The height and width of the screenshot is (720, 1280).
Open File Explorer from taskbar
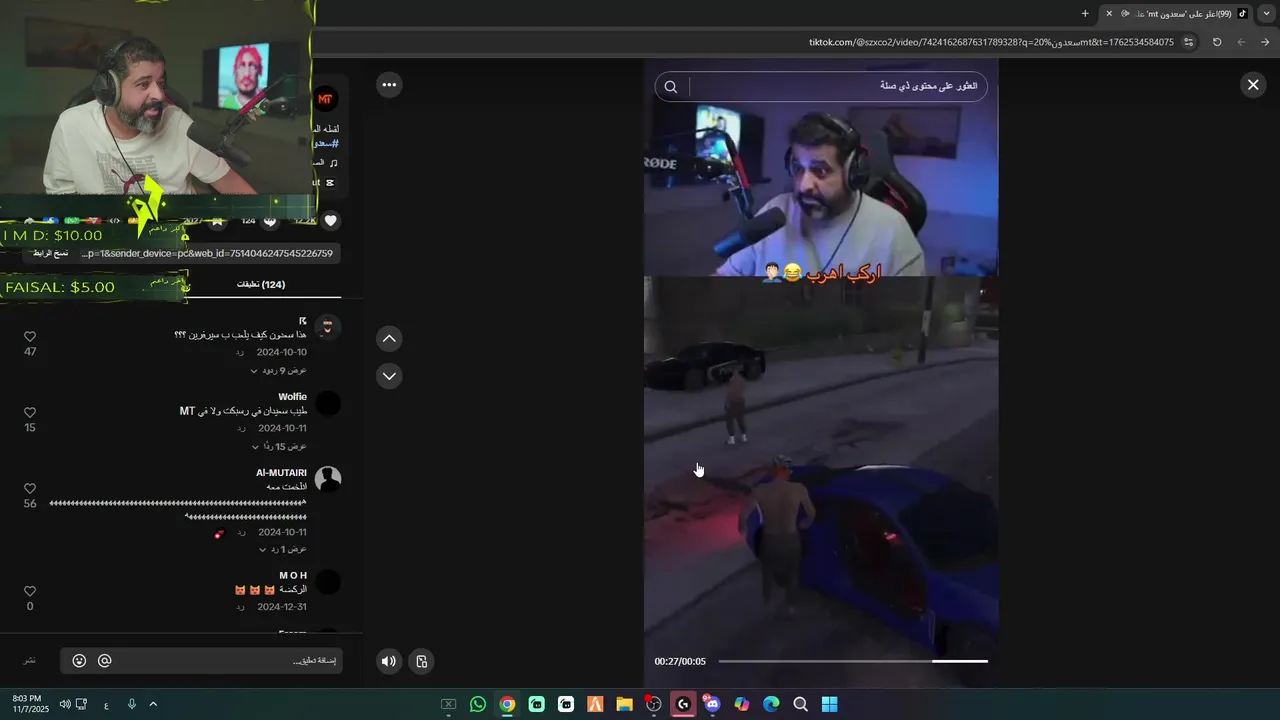[624, 704]
